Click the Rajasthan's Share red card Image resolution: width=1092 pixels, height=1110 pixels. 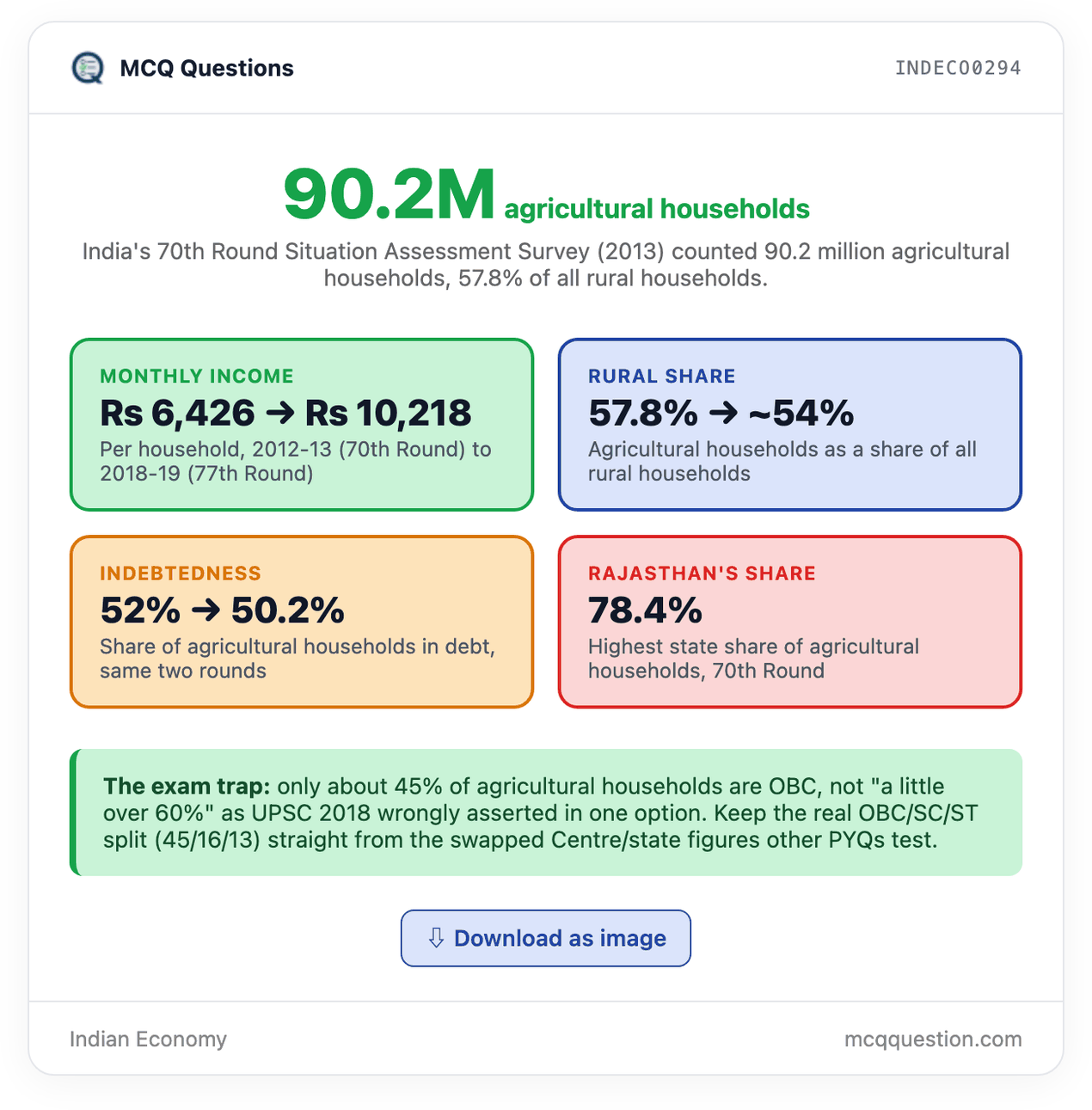[790, 622]
